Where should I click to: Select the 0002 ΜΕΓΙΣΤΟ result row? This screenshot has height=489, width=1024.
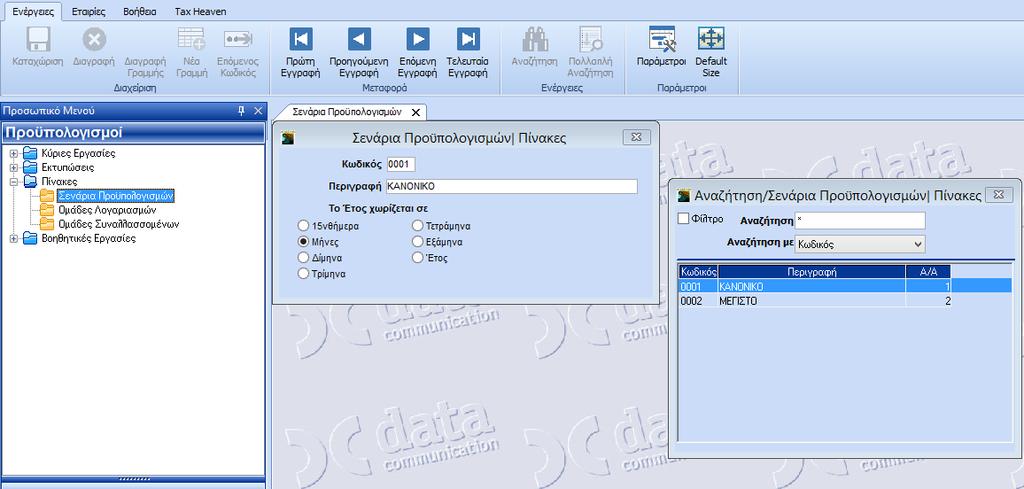[x=815, y=301]
